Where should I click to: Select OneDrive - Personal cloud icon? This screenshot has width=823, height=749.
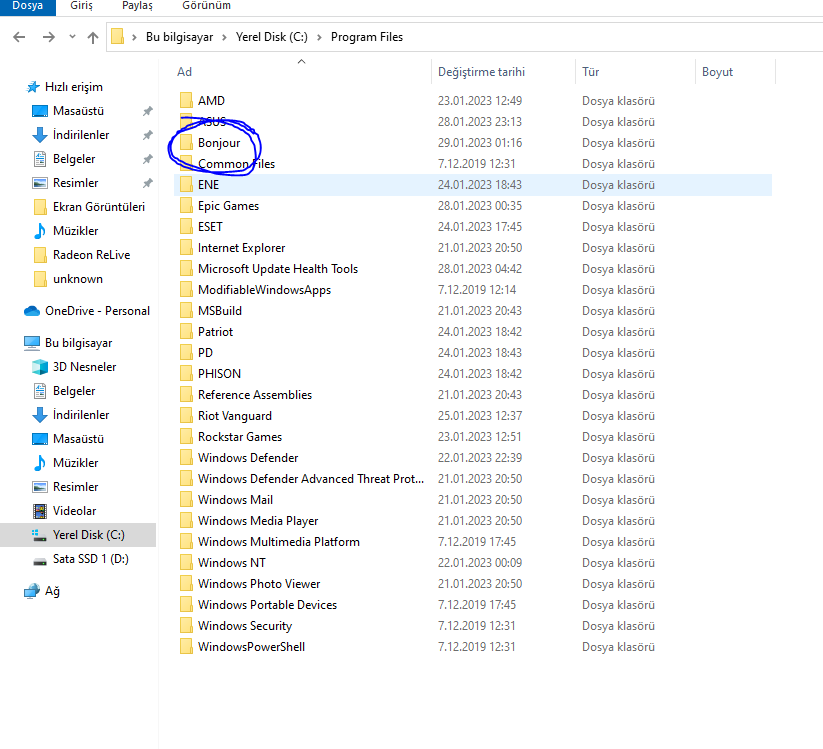[x=32, y=311]
